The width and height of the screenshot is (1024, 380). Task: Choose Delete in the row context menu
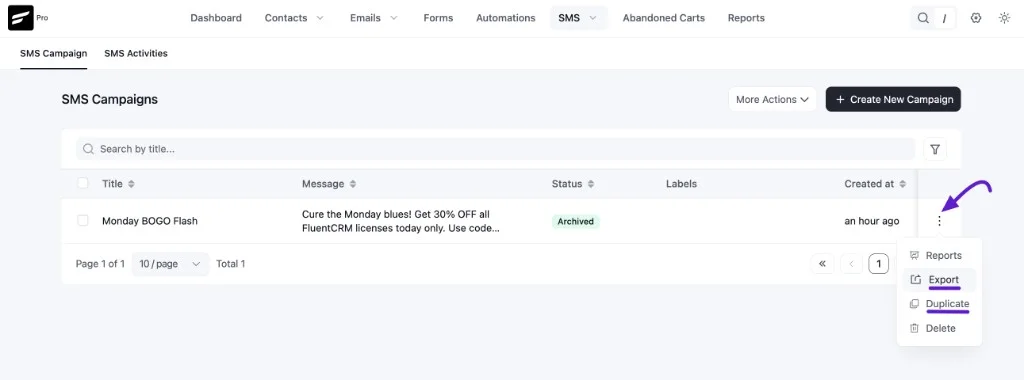(939, 328)
